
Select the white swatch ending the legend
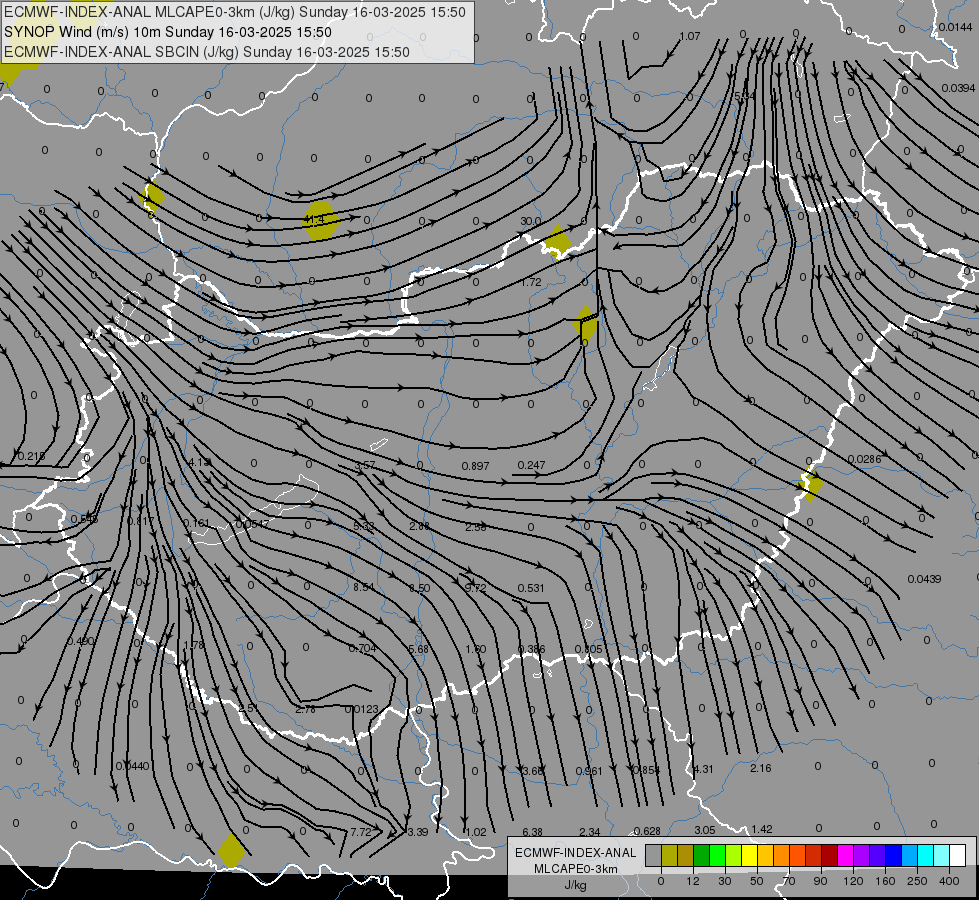(x=957, y=856)
